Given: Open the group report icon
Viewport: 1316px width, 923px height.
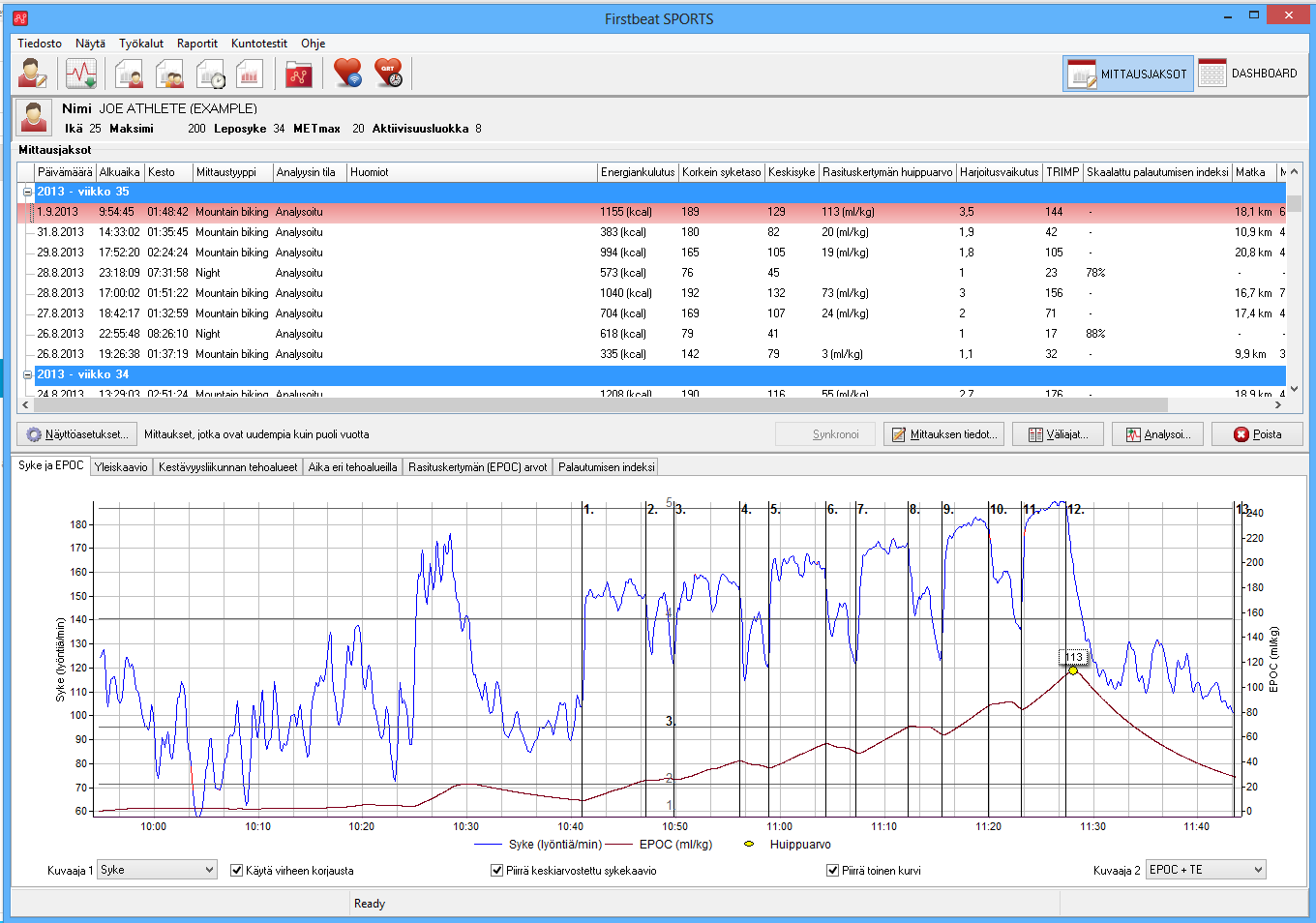Looking at the screenshot, I should (x=169, y=74).
